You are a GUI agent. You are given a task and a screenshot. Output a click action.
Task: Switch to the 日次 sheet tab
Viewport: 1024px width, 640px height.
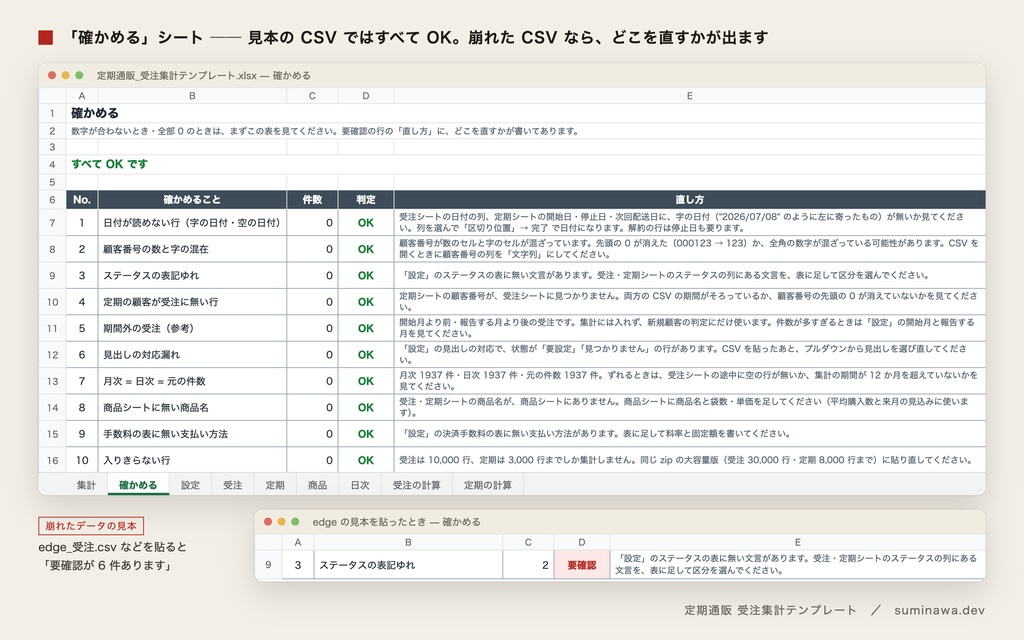[360, 485]
